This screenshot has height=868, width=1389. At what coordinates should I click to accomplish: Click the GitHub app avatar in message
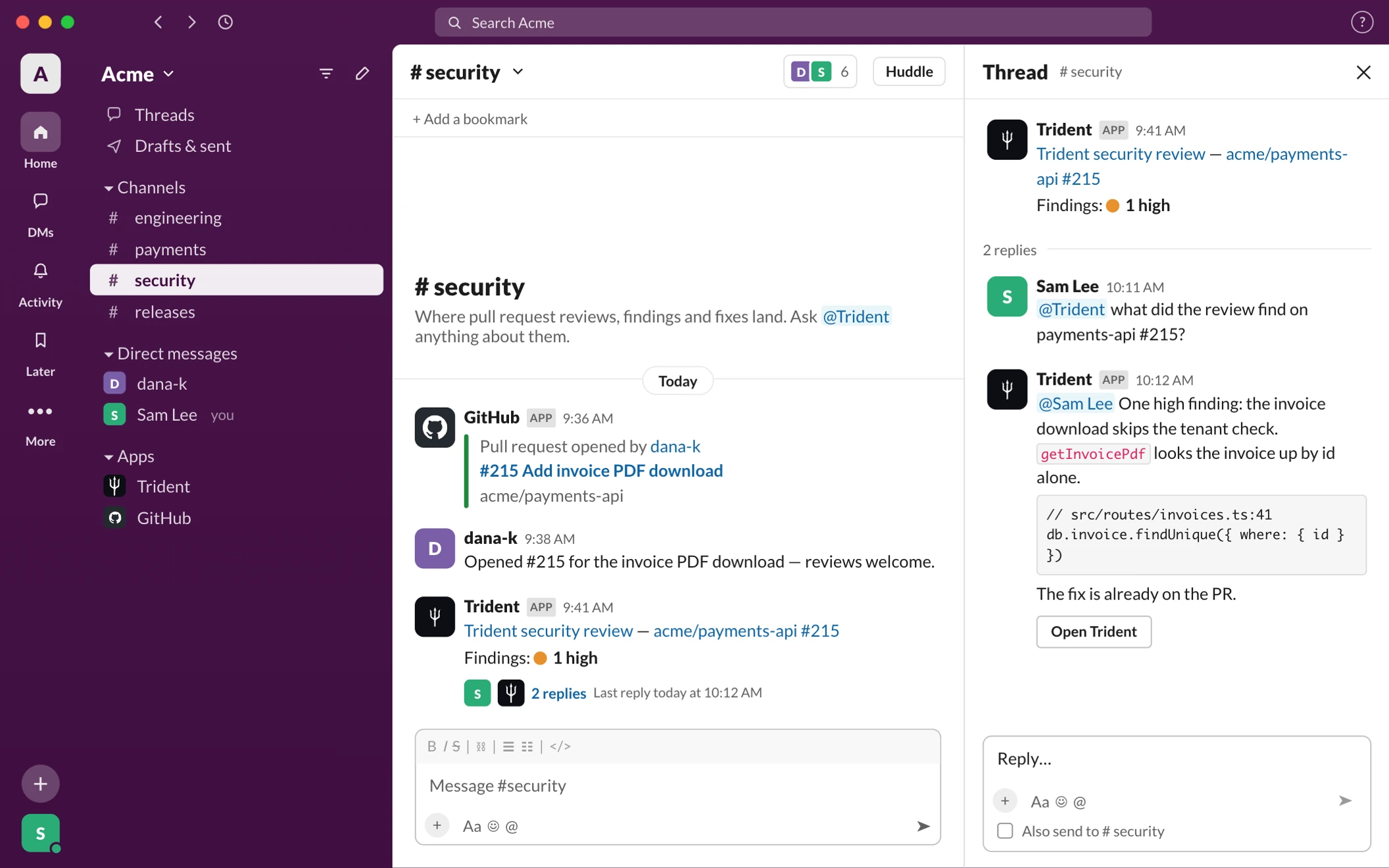(435, 427)
